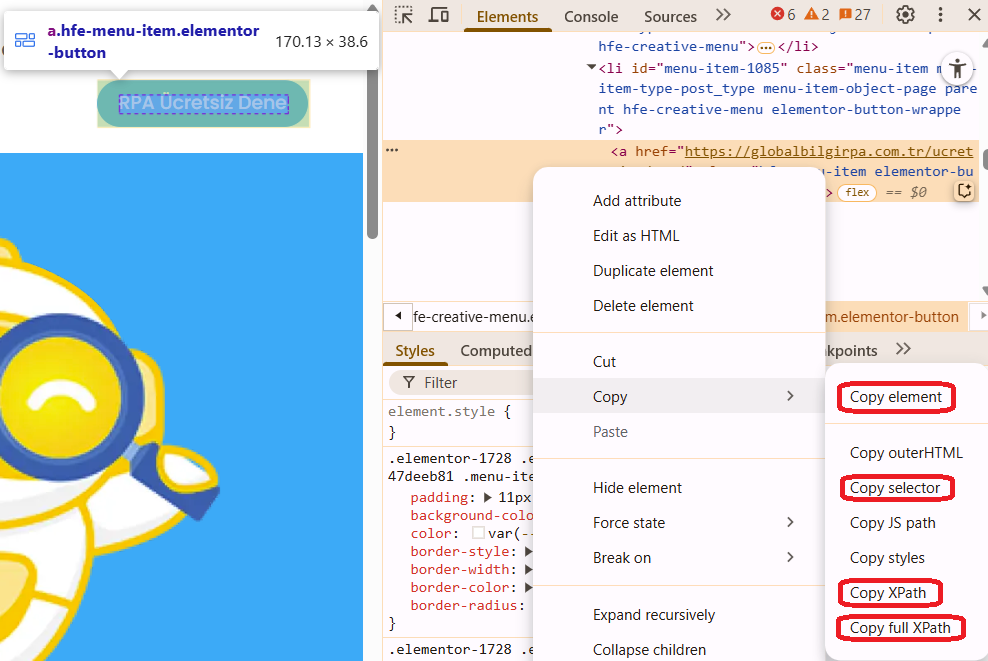This screenshot has width=988, height=661.
Task: Show more DevTools tabs chevron
Action: pos(723,15)
